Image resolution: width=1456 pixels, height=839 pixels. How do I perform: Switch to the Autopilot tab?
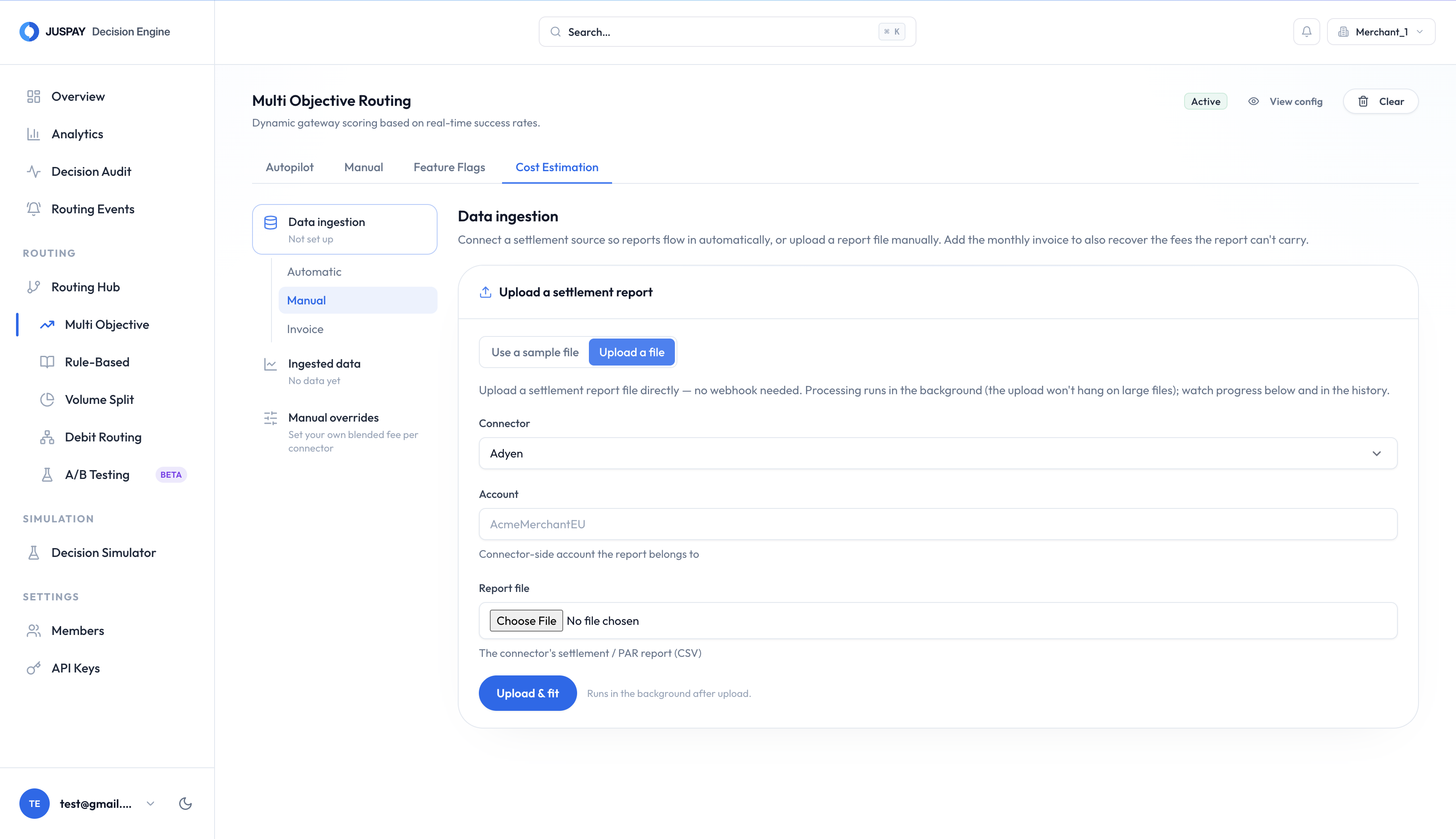pos(290,167)
